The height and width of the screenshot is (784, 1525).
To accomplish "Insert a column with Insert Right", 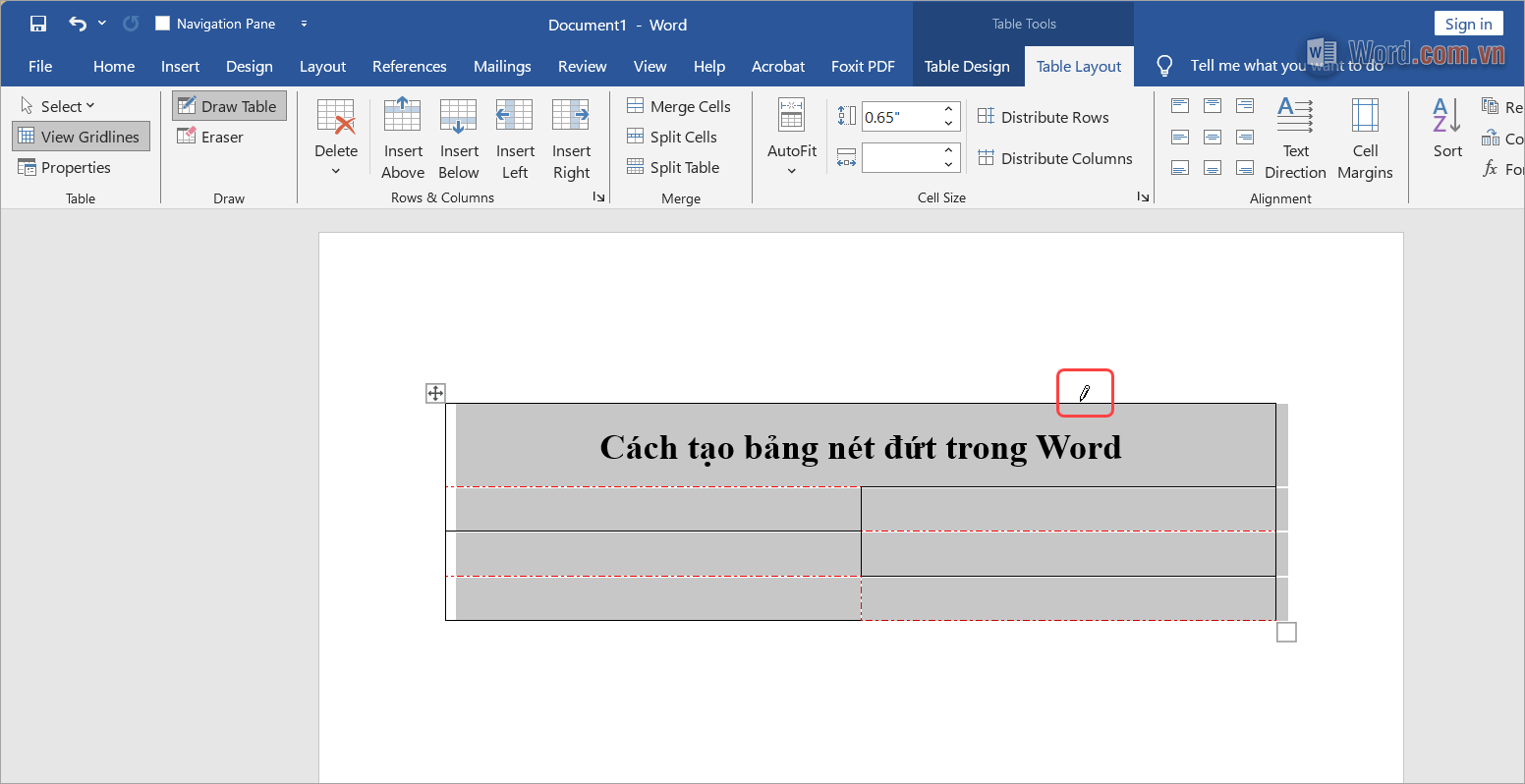I will coord(571,138).
